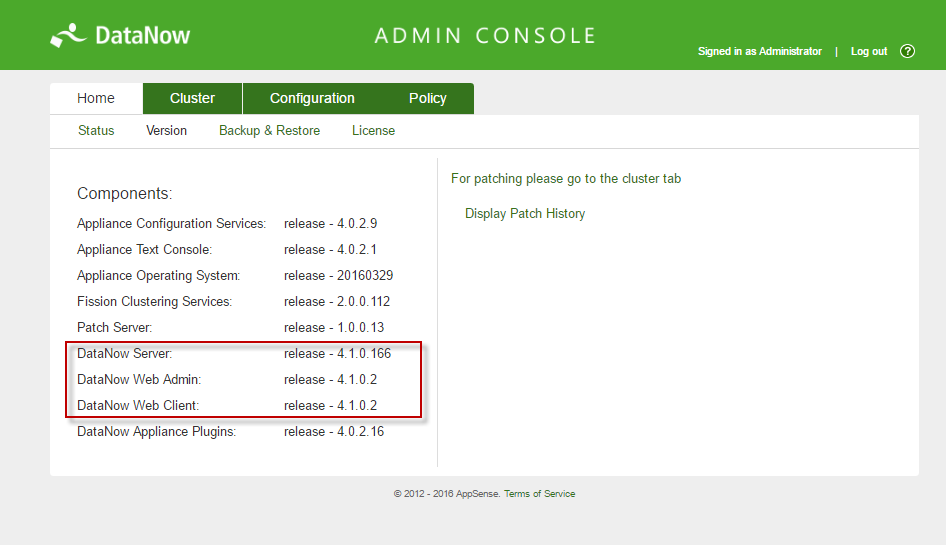Select Fission Clustering Services label

(154, 301)
